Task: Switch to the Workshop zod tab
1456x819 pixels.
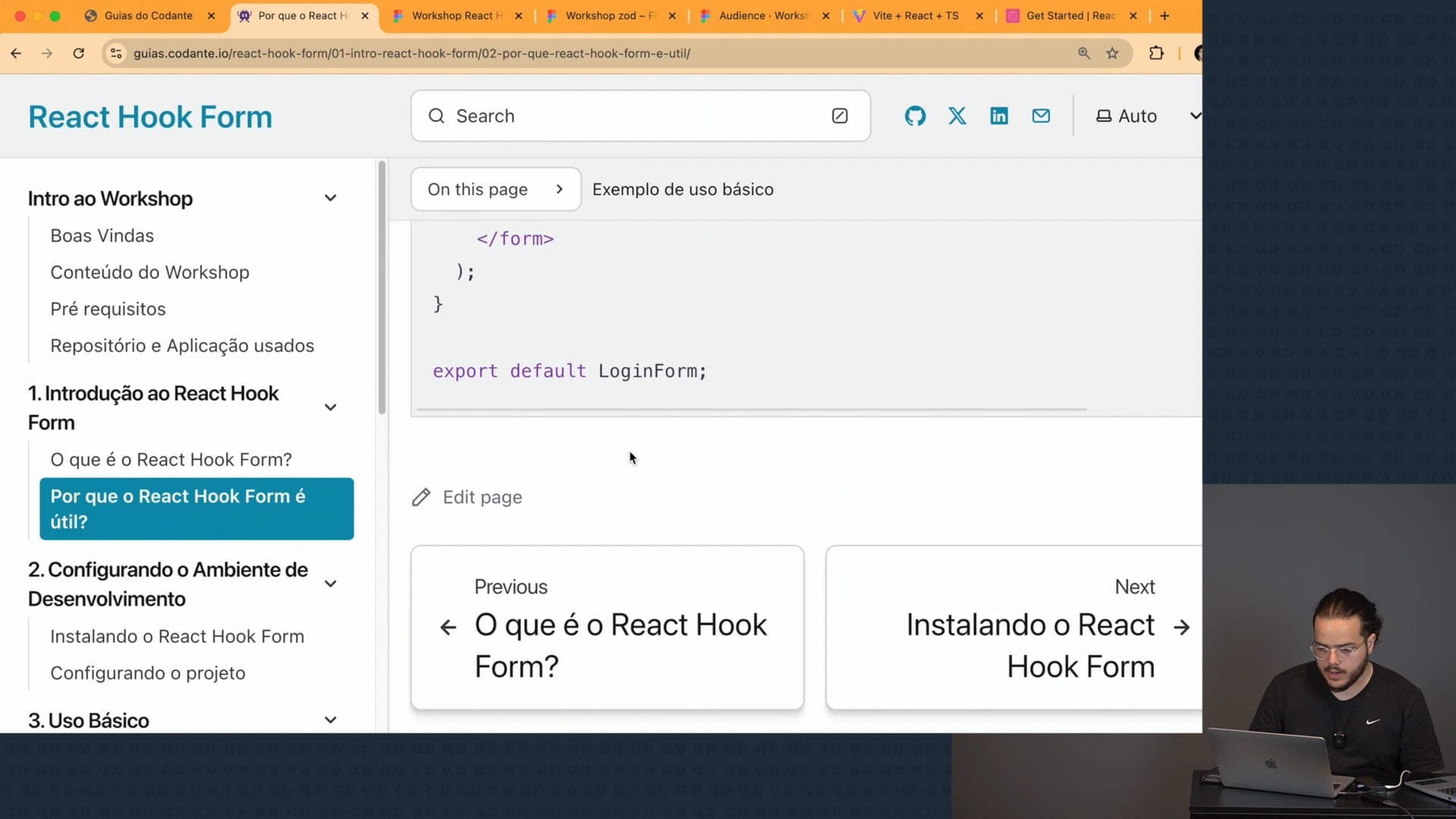Action: (611, 16)
